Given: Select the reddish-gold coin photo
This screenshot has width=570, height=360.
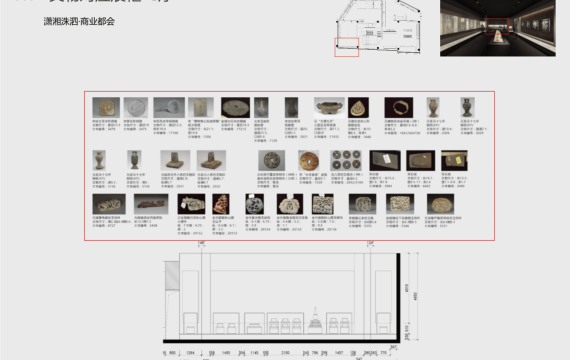Looking at the screenshot, I should (x=309, y=160).
